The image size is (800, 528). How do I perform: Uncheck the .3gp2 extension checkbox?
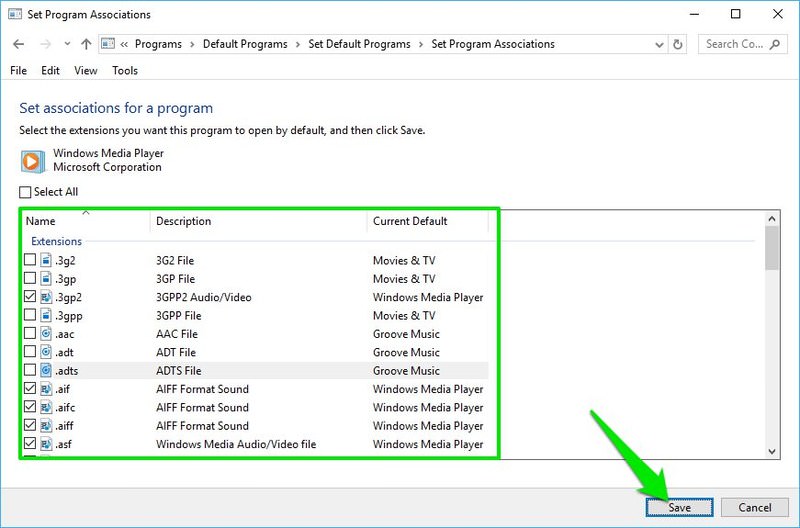point(30,296)
